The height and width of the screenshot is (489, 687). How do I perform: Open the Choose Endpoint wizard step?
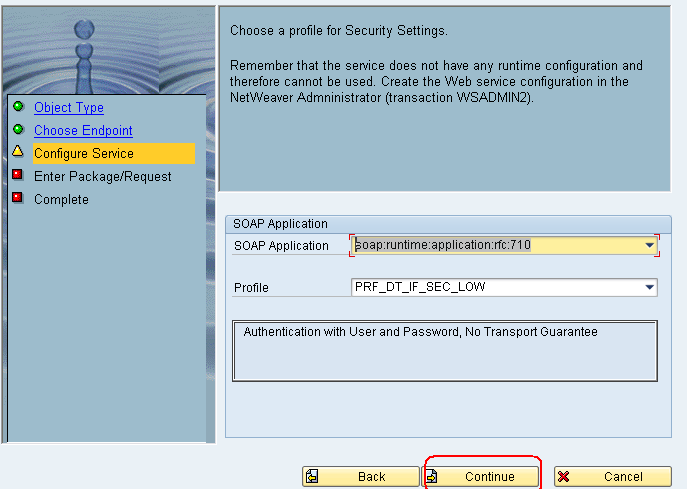coord(83,130)
